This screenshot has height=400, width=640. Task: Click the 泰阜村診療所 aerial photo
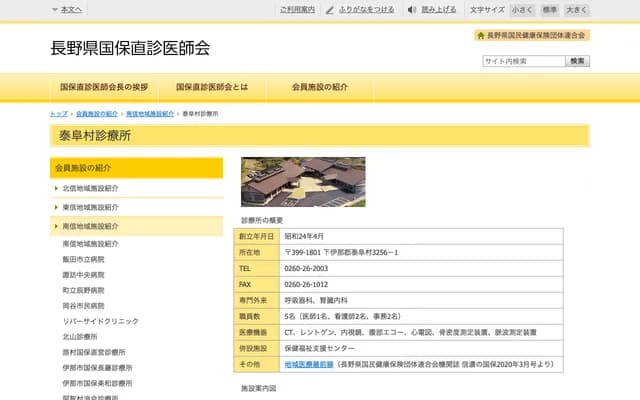(303, 181)
